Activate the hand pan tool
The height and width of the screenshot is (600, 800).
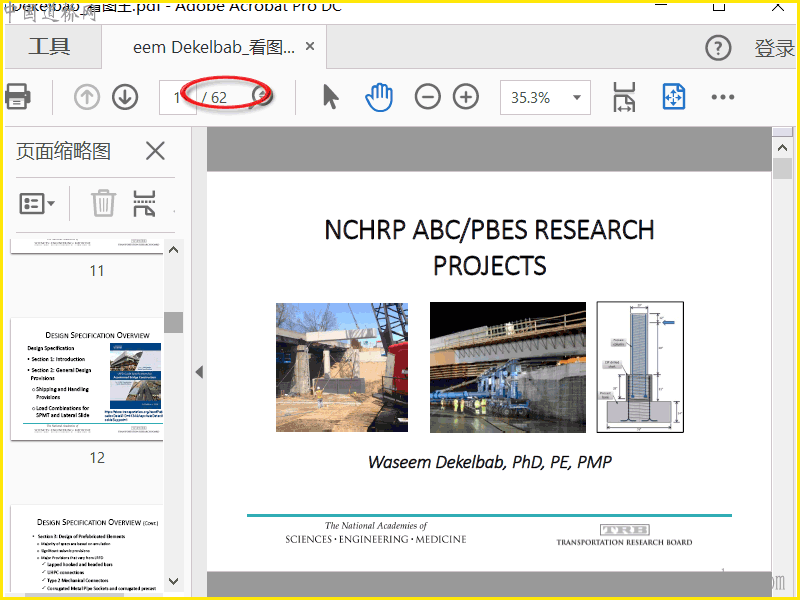click(379, 97)
